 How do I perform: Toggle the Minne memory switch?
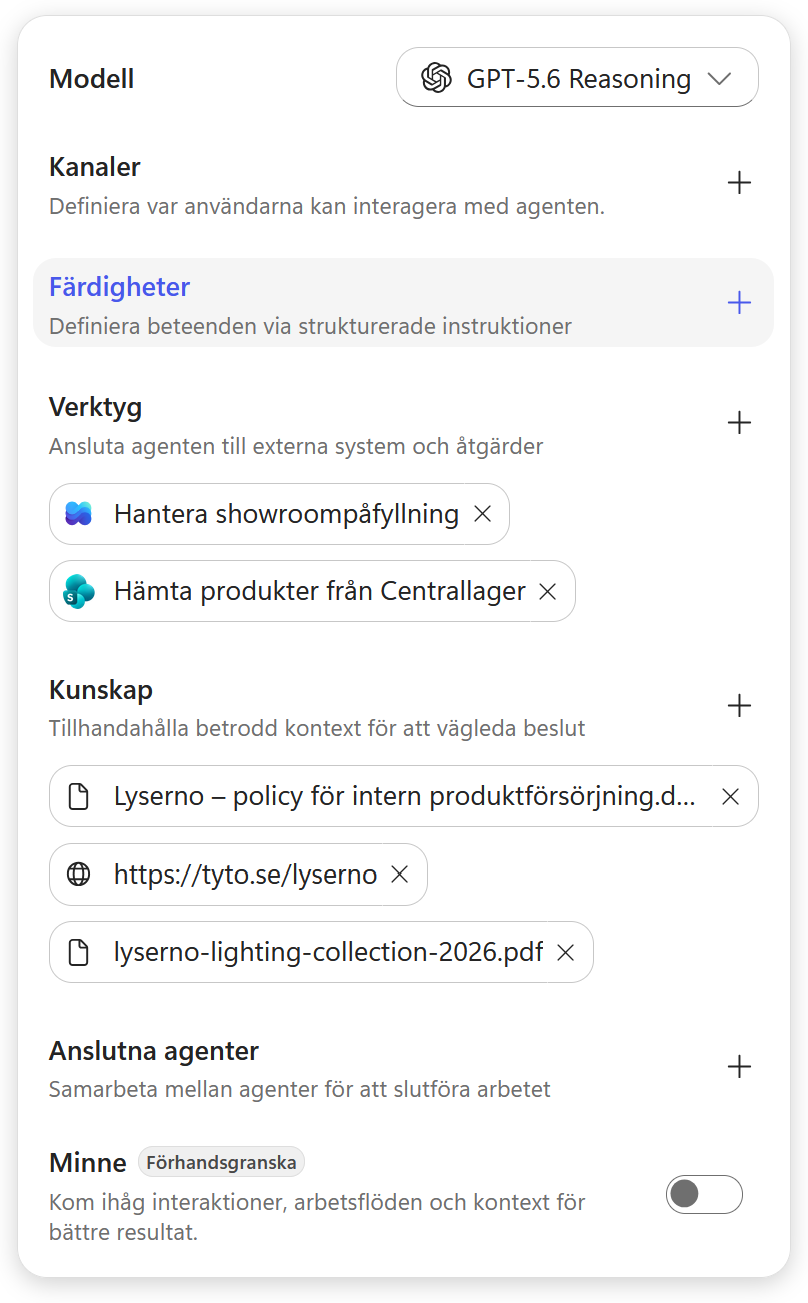(704, 1194)
